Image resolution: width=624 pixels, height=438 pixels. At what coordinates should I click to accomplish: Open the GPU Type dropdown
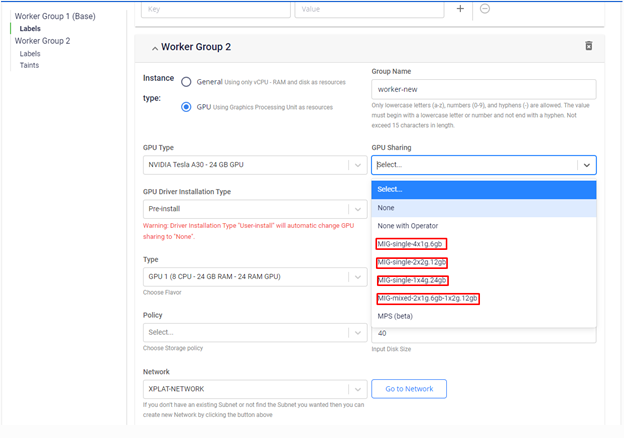click(254, 166)
